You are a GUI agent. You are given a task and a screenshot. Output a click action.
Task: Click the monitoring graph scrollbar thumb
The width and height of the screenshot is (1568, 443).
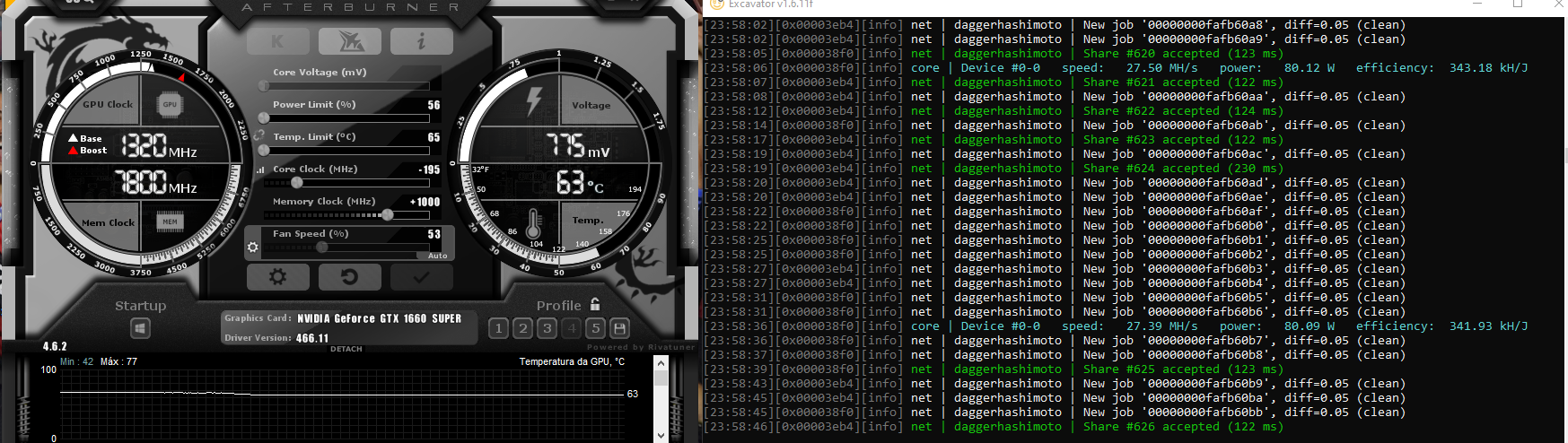pos(661,378)
